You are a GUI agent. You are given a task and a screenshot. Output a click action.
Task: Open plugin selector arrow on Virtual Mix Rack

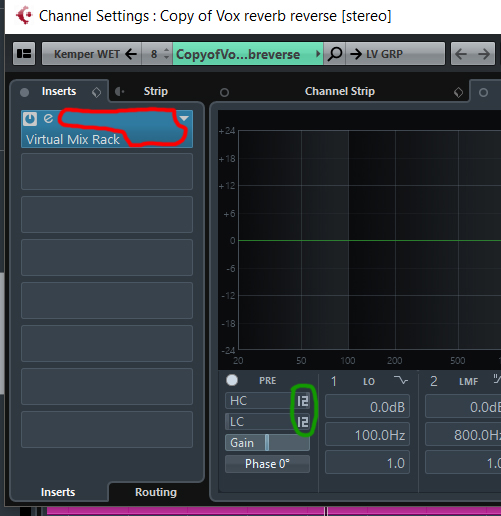[x=184, y=118]
